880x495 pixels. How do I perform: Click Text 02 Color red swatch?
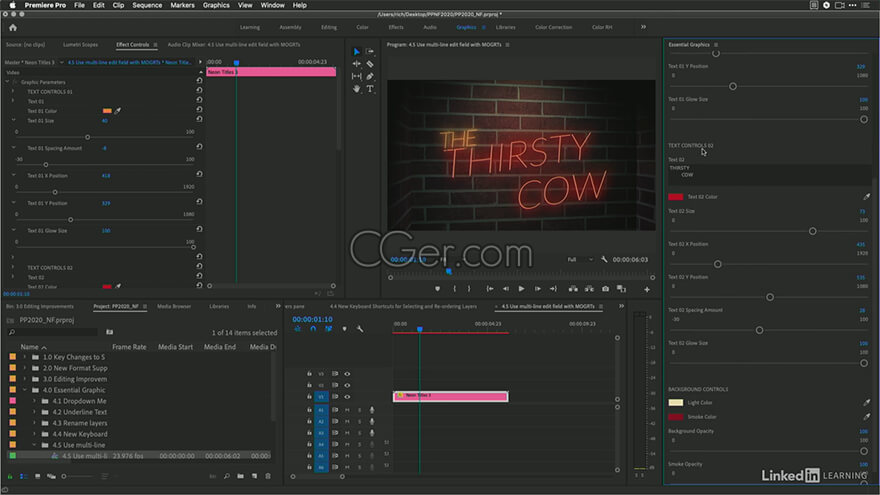675,197
